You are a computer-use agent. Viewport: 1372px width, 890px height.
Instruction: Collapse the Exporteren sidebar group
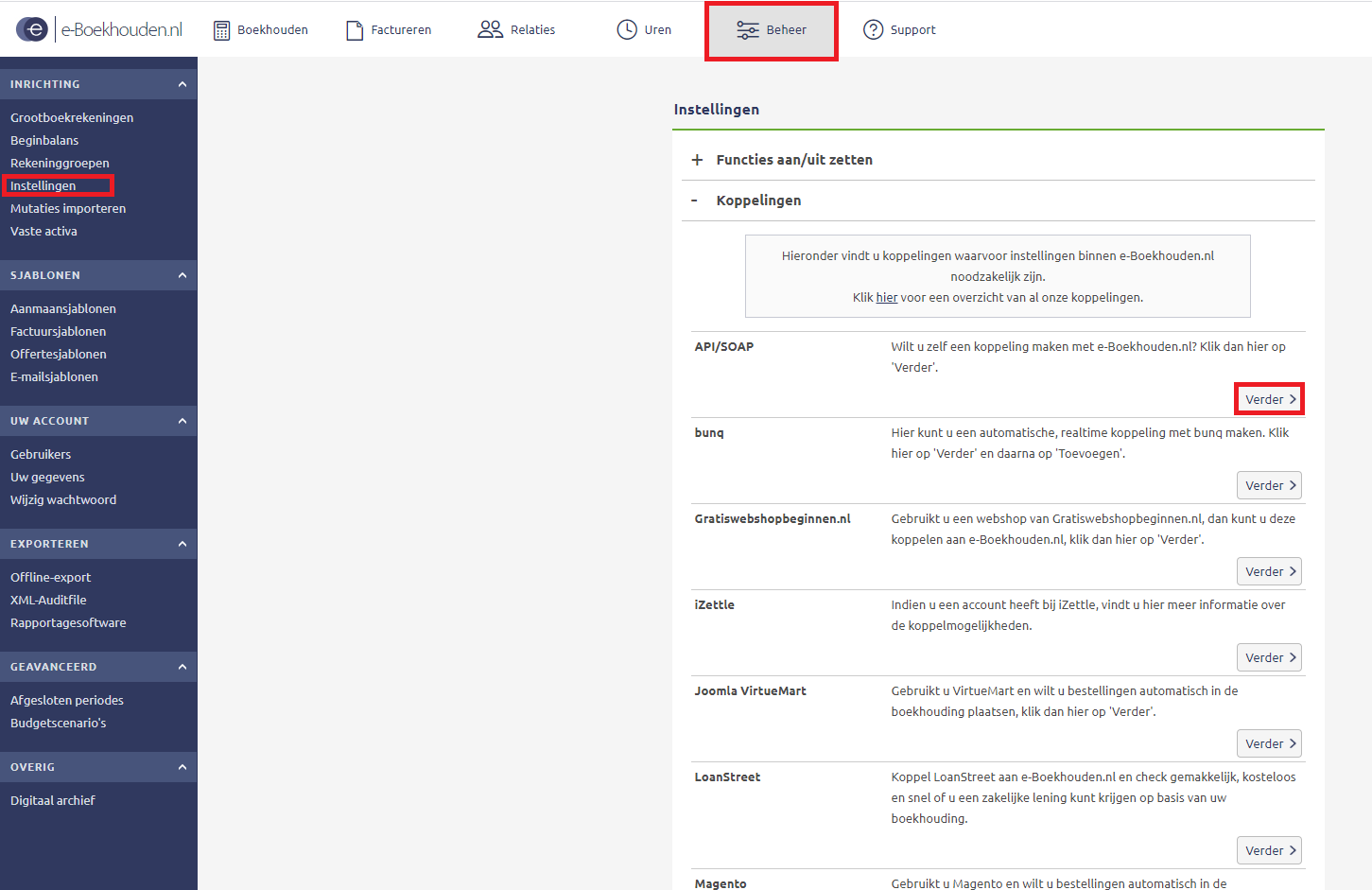pyautogui.click(x=182, y=544)
